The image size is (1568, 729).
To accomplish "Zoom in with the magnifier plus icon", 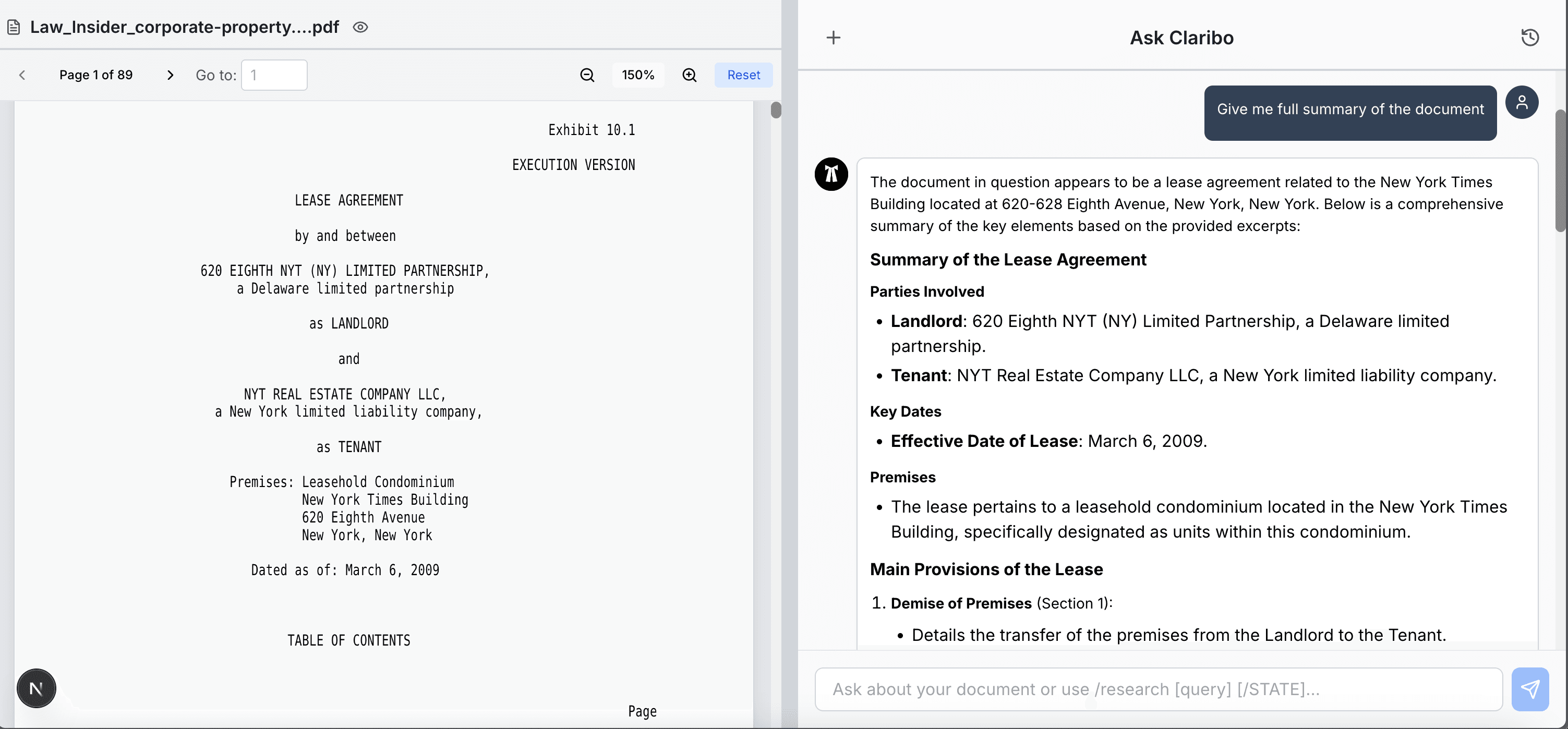I will (x=690, y=75).
